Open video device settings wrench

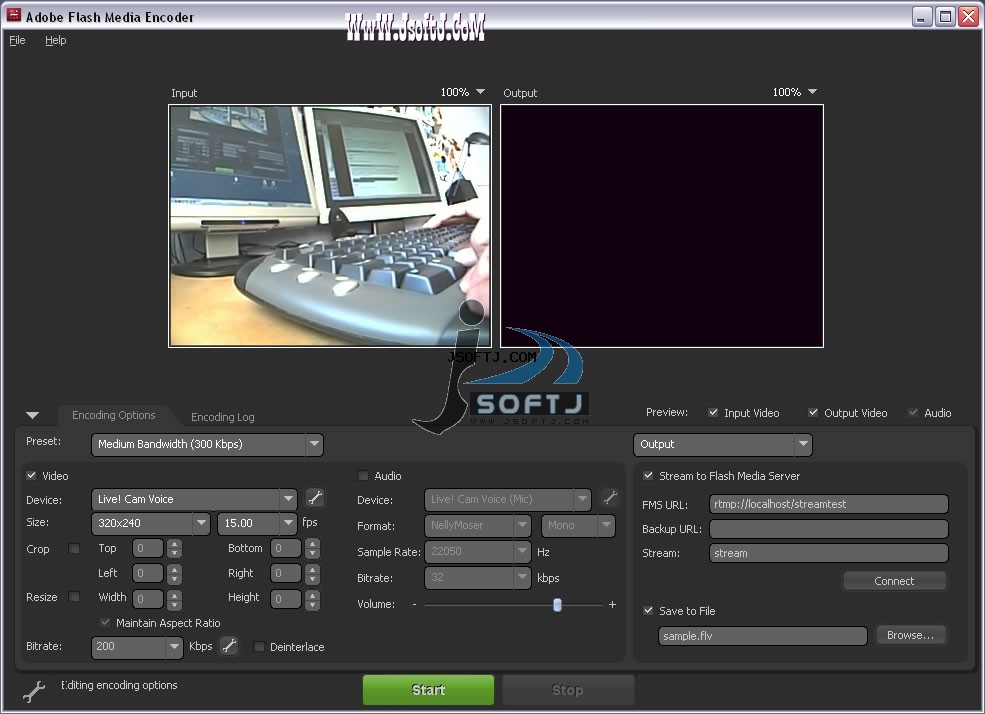coord(315,499)
